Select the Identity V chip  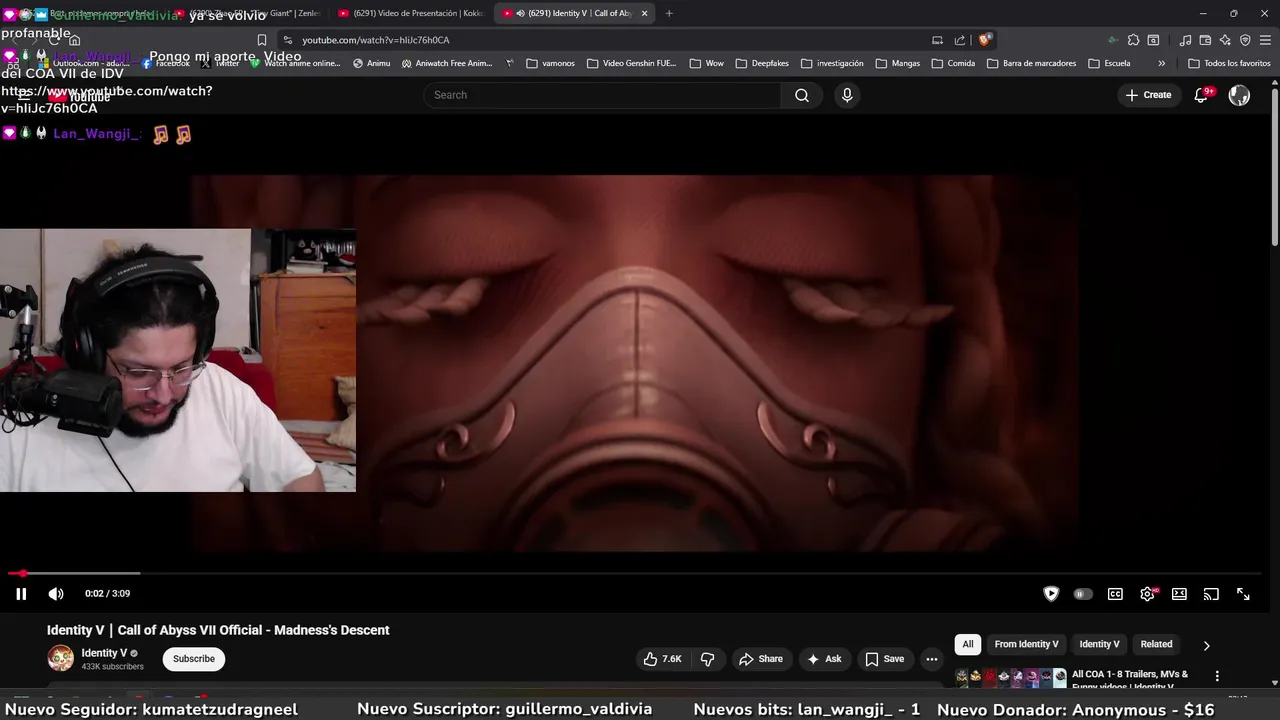[x=1099, y=644]
